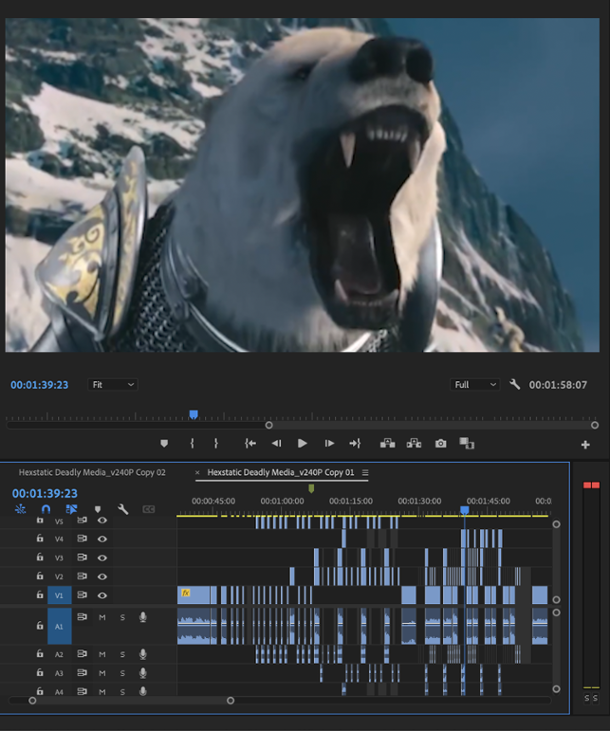Go to Out point button
610x731 pixels.
point(355,443)
